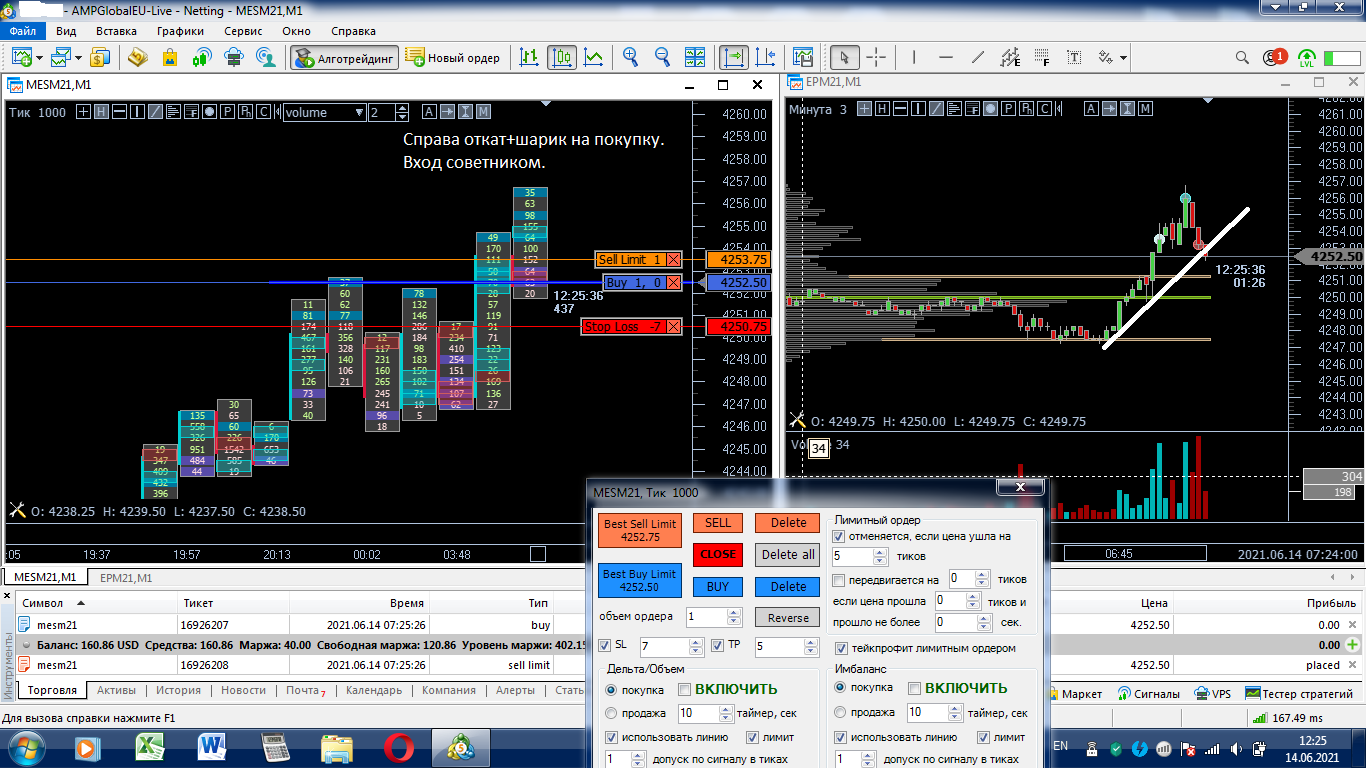The height and width of the screenshot is (768, 1366).
Task: Remove the Stop Loss line via its X
Action: tap(673, 327)
